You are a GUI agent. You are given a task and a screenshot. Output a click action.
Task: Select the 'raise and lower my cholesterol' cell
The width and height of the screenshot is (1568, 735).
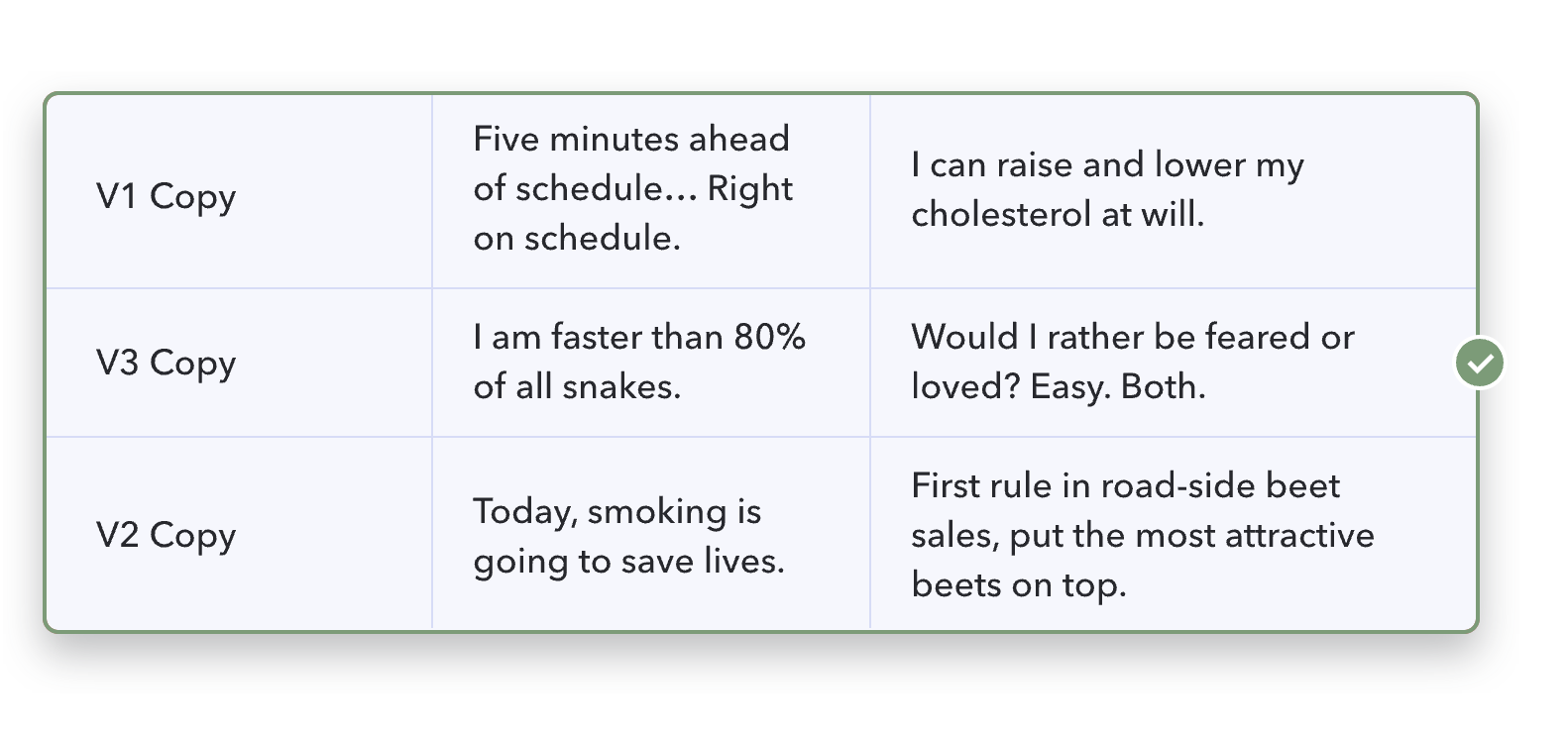click(1174, 192)
